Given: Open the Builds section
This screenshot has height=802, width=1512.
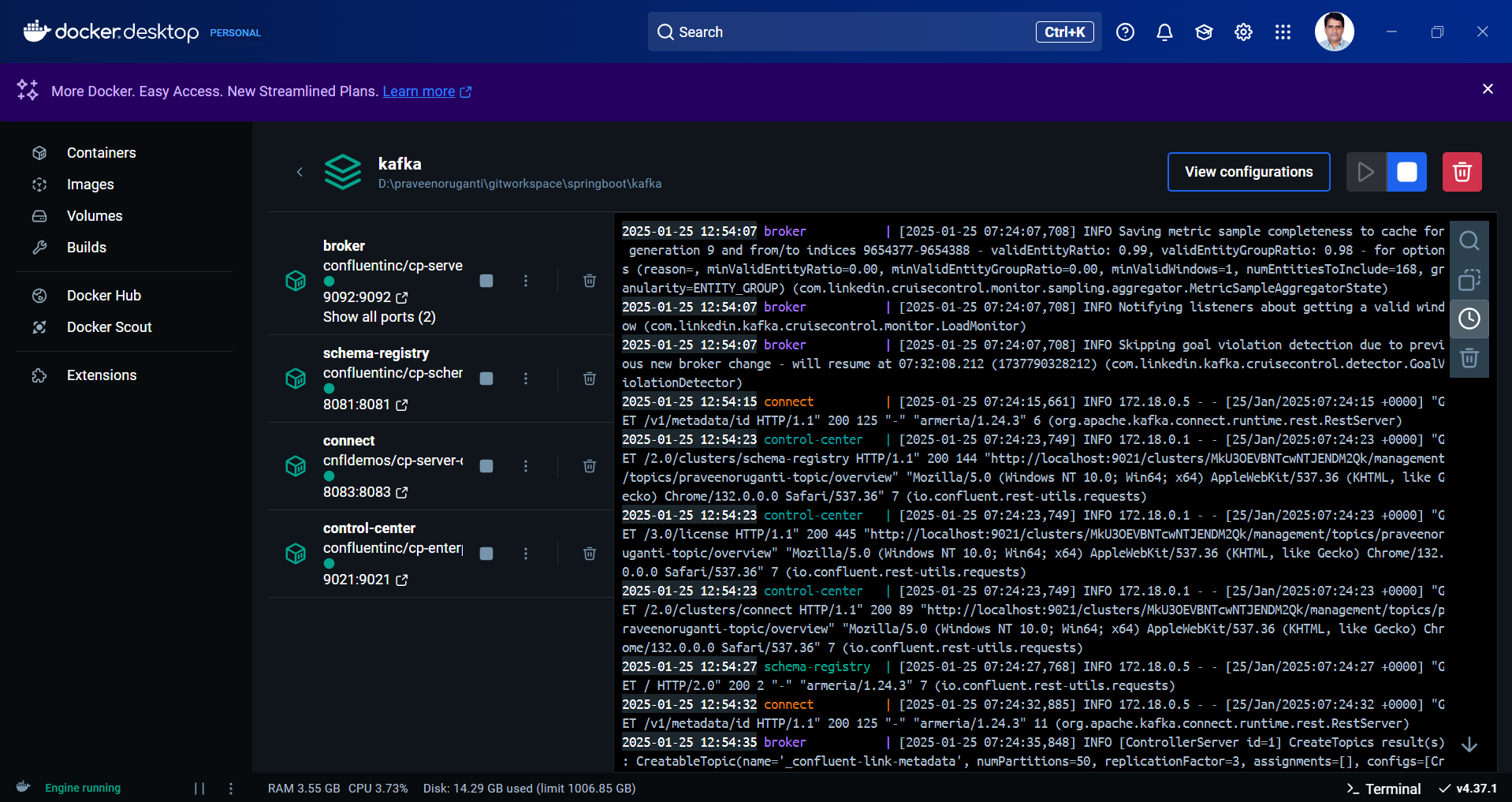Looking at the screenshot, I should [86, 248].
